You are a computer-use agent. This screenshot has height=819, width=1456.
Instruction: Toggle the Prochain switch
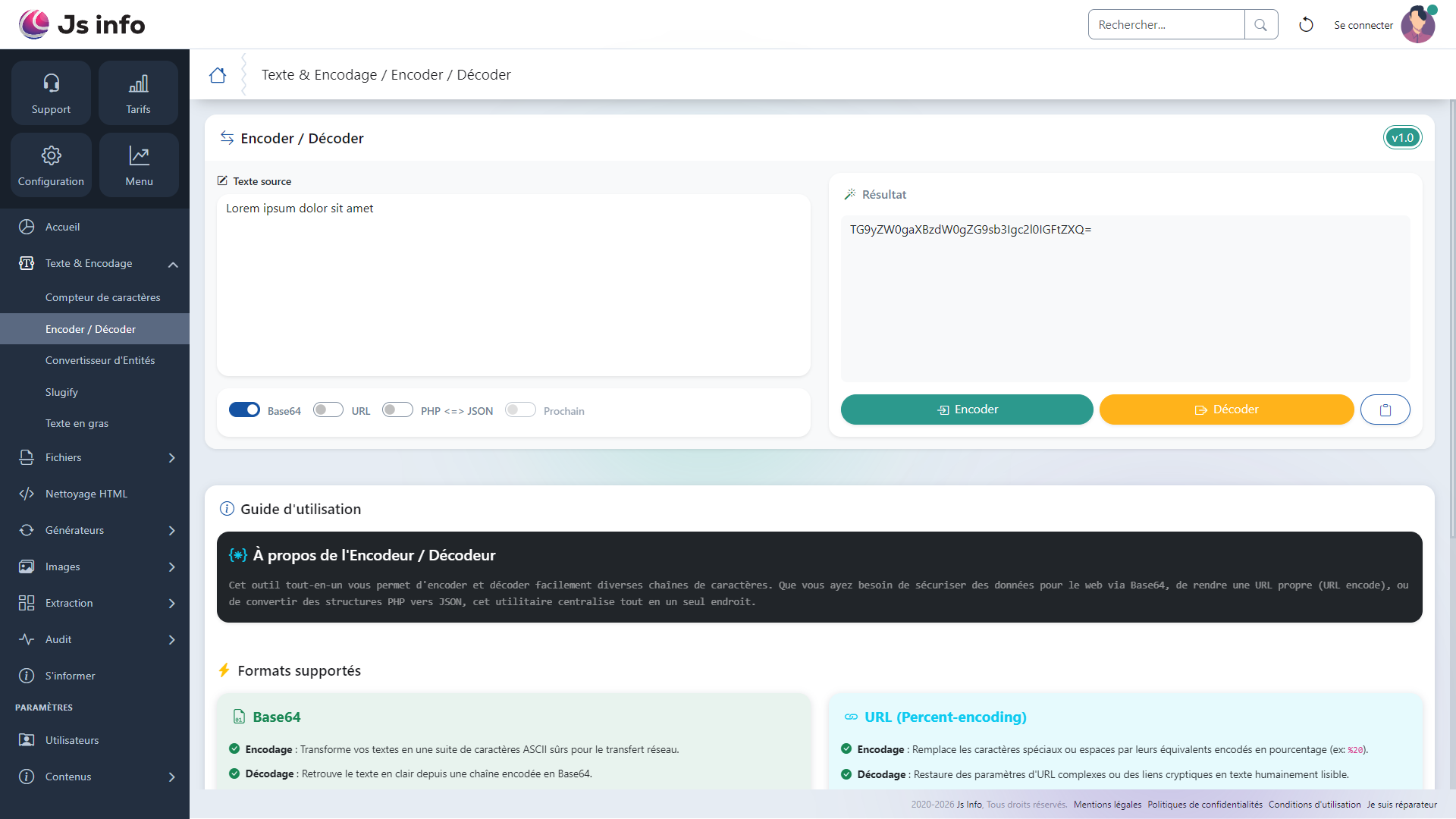pos(520,409)
